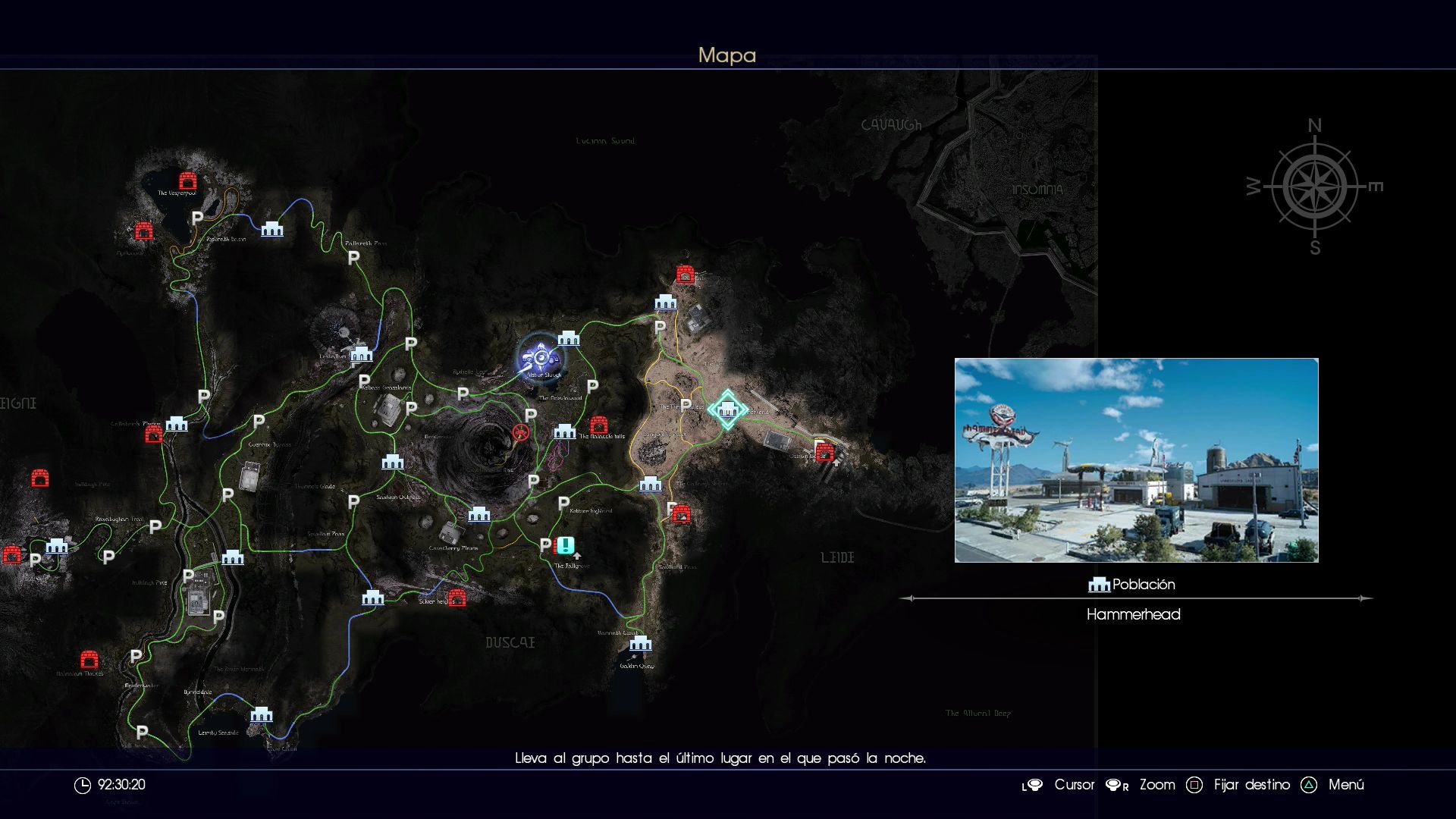Select the town icon east of Vesperpool
The height and width of the screenshot is (819, 1456).
point(272,229)
